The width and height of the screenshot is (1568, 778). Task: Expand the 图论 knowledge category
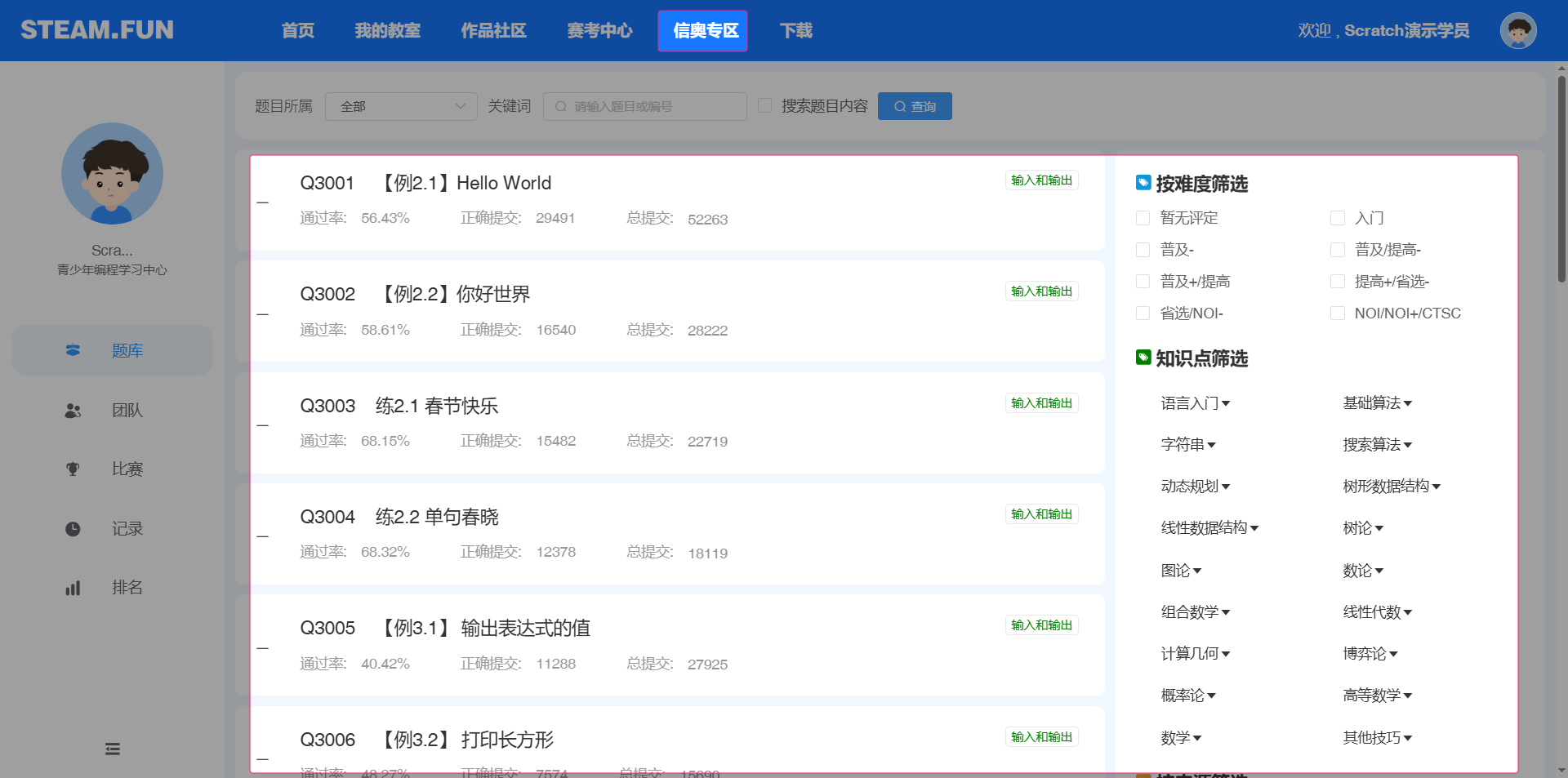1181,571
